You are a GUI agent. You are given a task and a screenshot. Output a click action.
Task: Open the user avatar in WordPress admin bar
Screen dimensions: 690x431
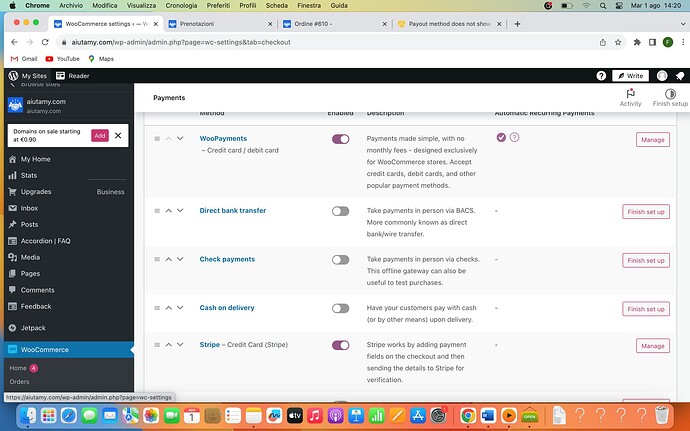click(x=662, y=76)
